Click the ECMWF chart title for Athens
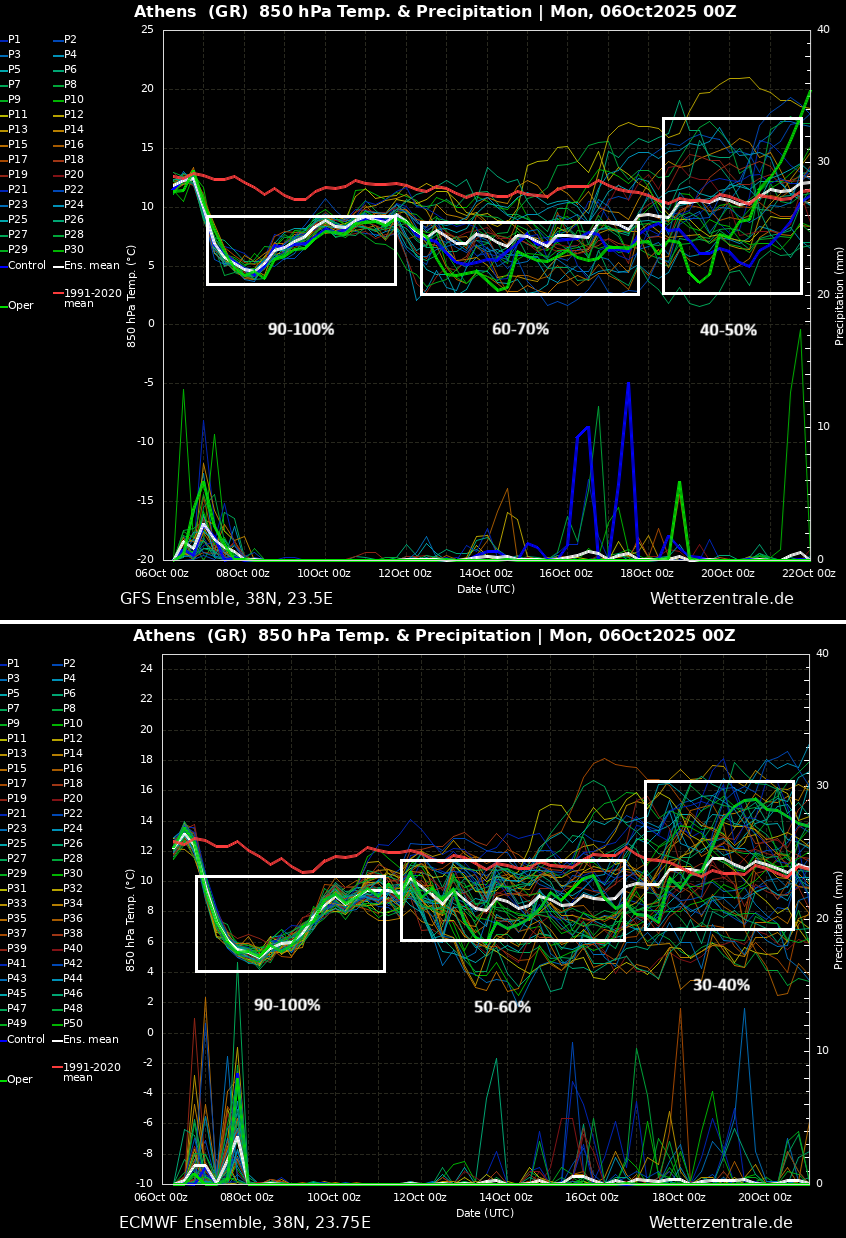The width and height of the screenshot is (846, 1238). click(434, 636)
